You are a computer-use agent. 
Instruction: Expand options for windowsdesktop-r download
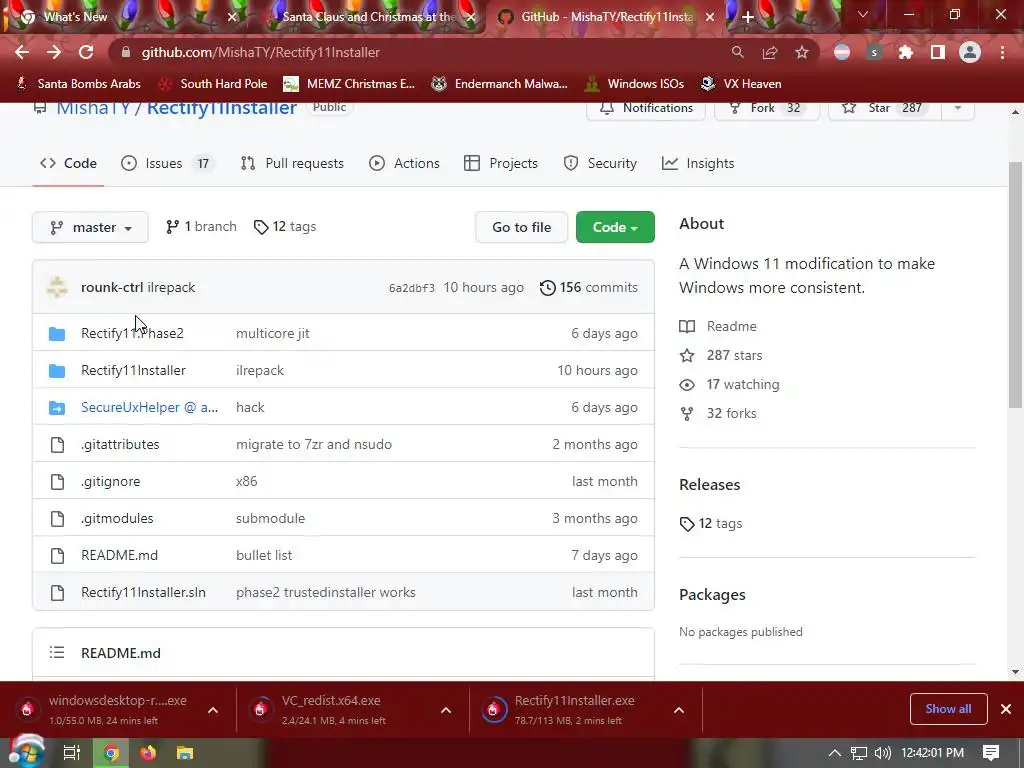(x=213, y=710)
